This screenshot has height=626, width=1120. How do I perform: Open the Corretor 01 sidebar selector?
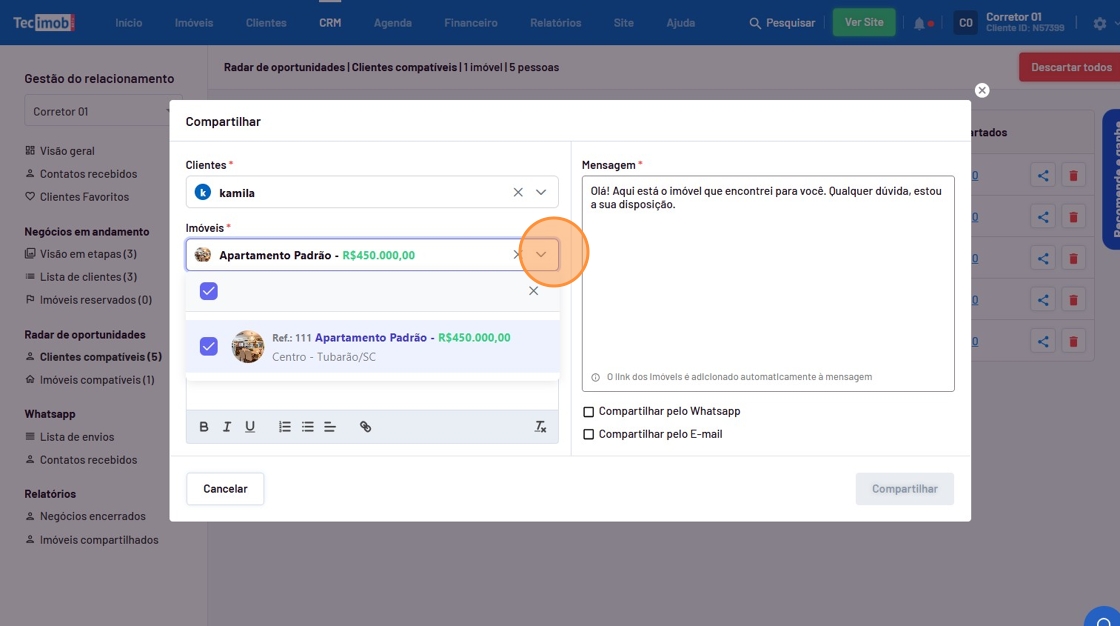point(103,112)
